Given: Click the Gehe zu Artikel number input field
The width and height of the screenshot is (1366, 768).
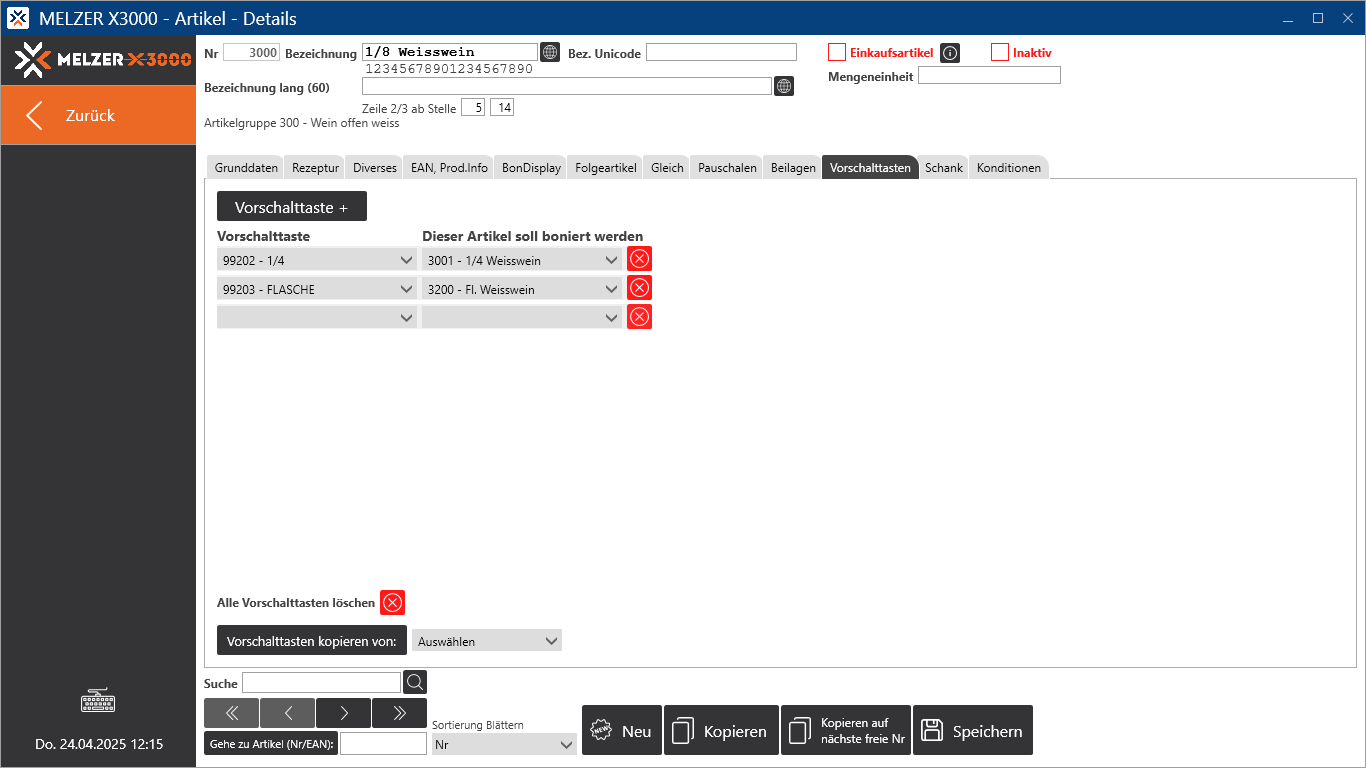Looking at the screenshot, I should coord(383,744).
